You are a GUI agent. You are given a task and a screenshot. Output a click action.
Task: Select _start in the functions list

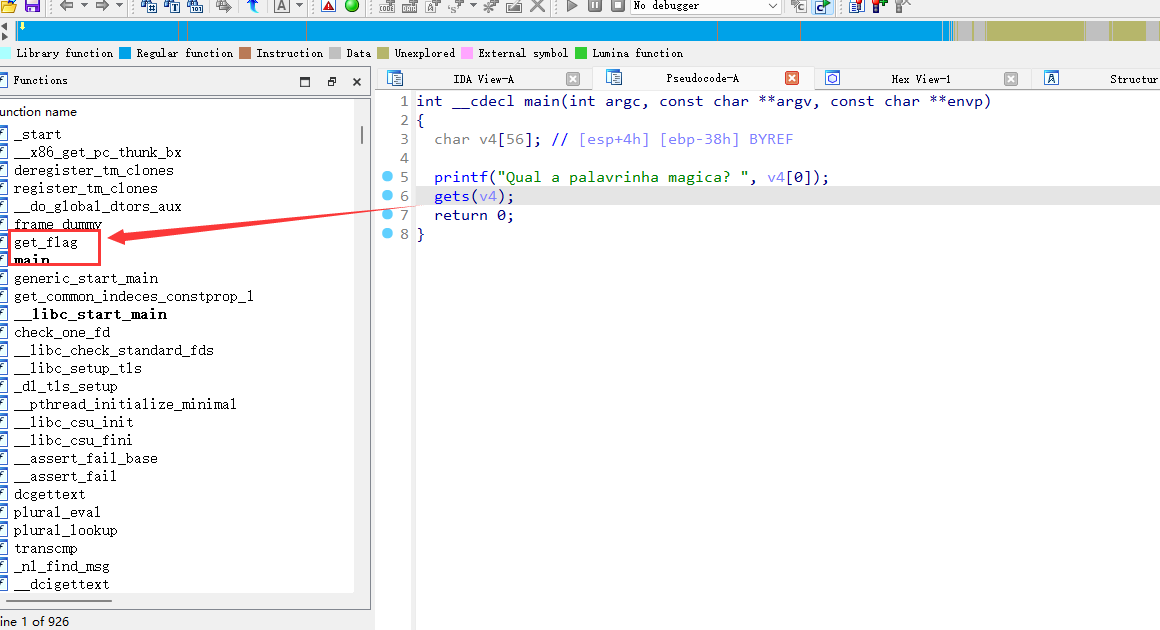click(37, 134)
